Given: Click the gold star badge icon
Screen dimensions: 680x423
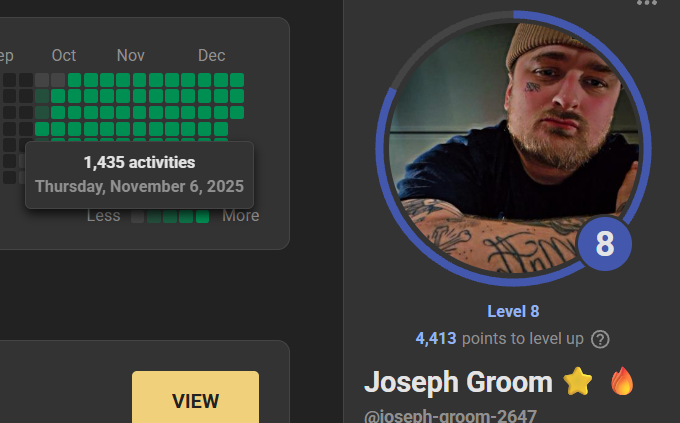Looking at the screenshot, I should click(x=578, y=381).
